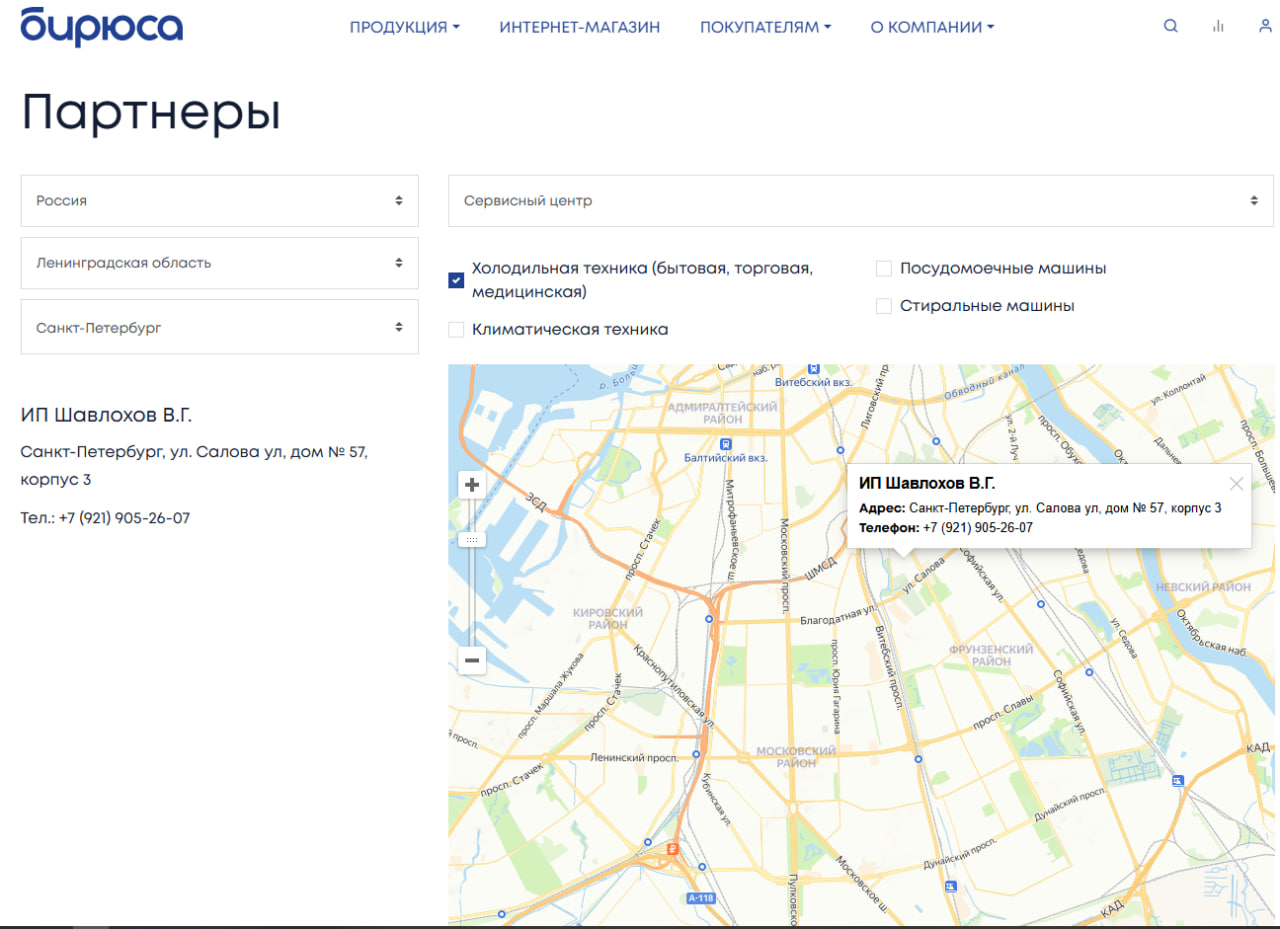Open the О компании menu
Image resolution: width=1280 pixels, height=929 pixels.
(x=932, y=28)
